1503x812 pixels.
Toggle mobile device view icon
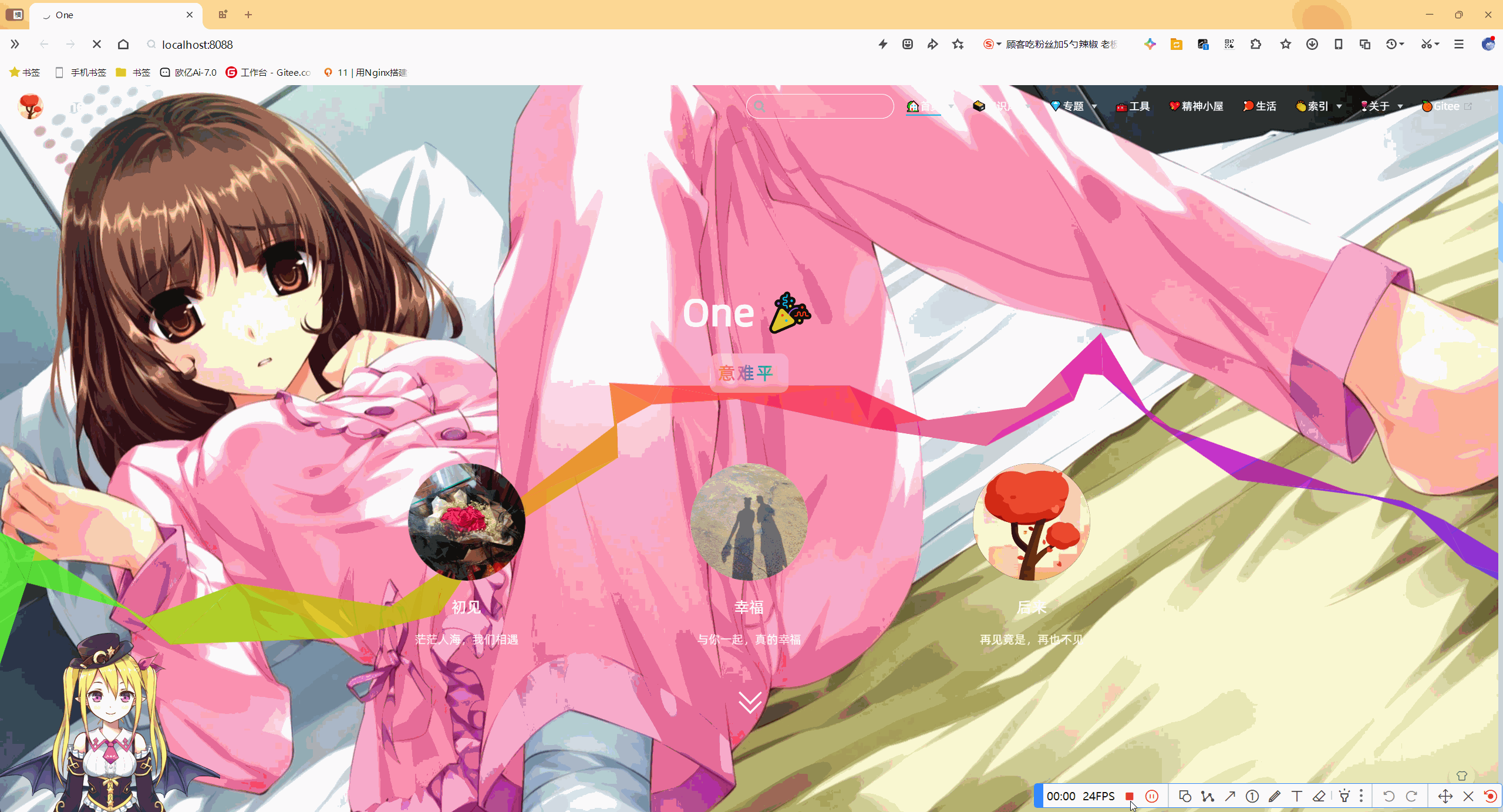pos(1339,44)
